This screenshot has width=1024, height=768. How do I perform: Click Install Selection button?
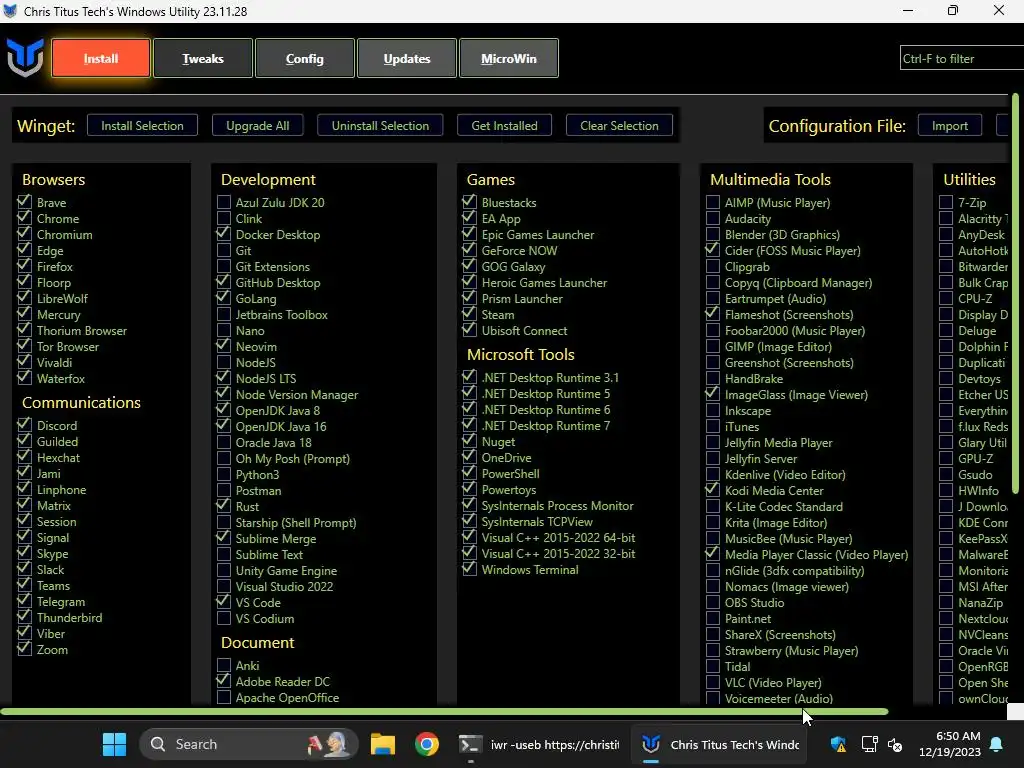click(142, 125)
